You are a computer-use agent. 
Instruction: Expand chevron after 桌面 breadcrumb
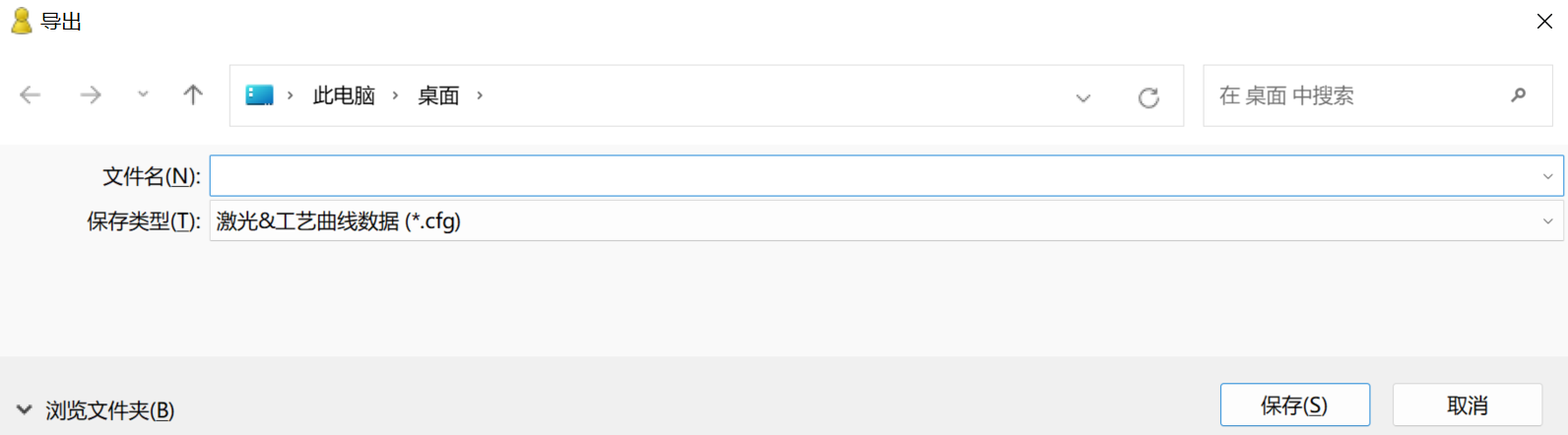click(480, 95)
